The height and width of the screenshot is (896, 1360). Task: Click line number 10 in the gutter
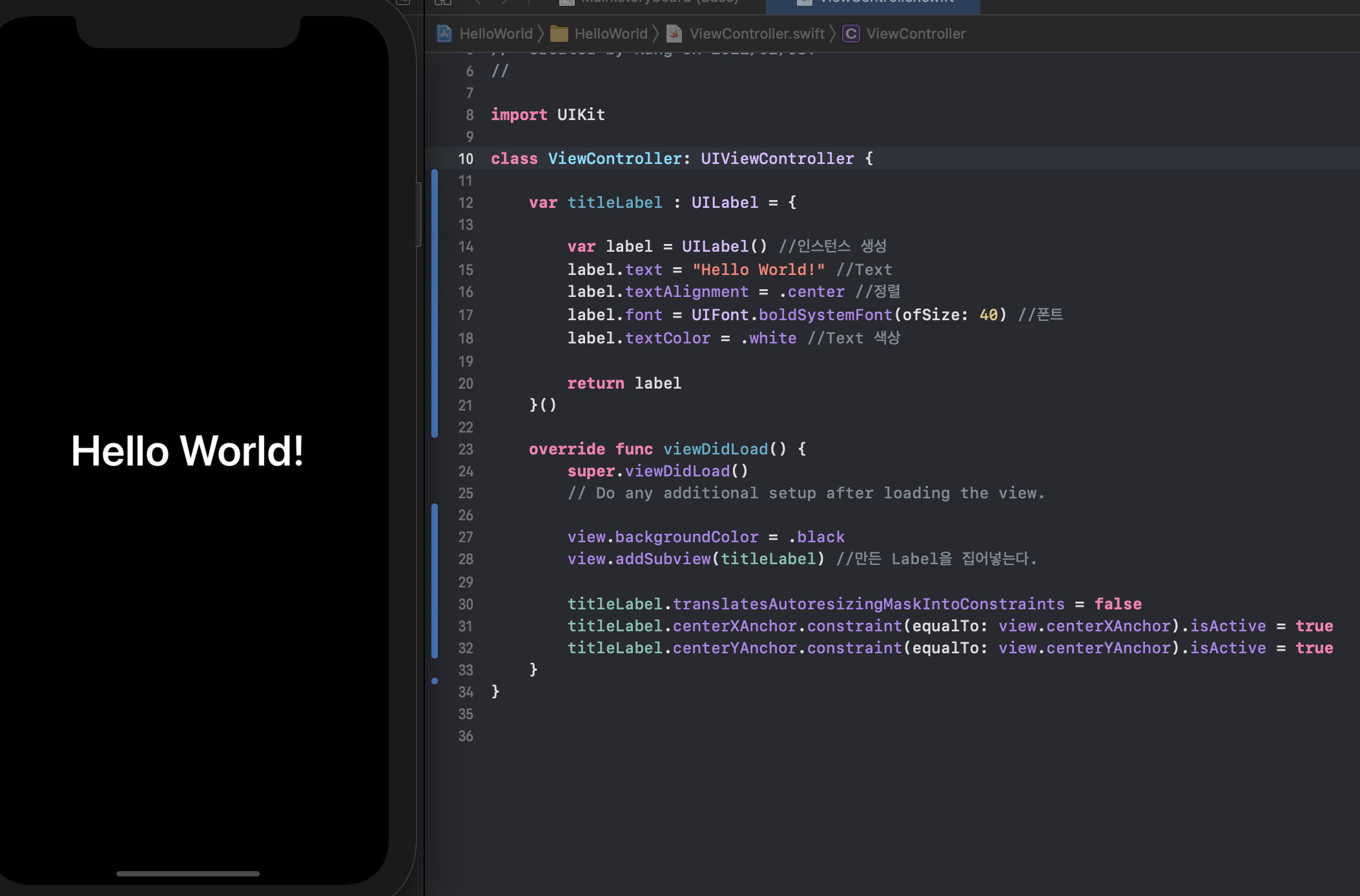pyautogui.click(x=466, y=159)
